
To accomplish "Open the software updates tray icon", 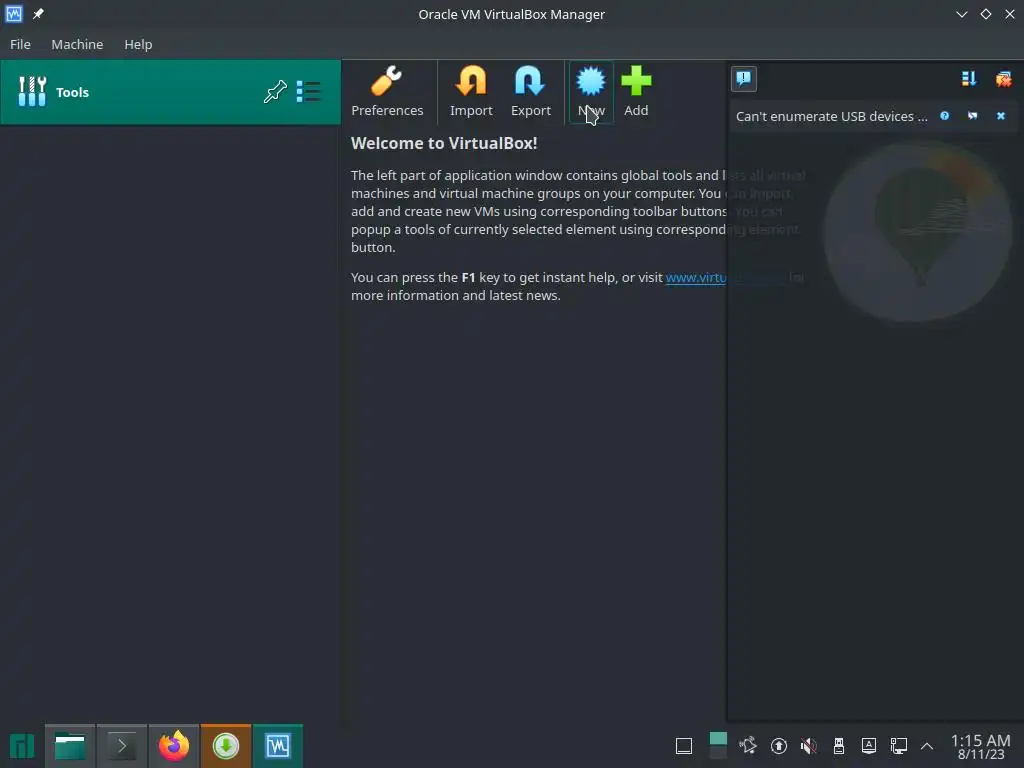I will (x=778, y=745).
